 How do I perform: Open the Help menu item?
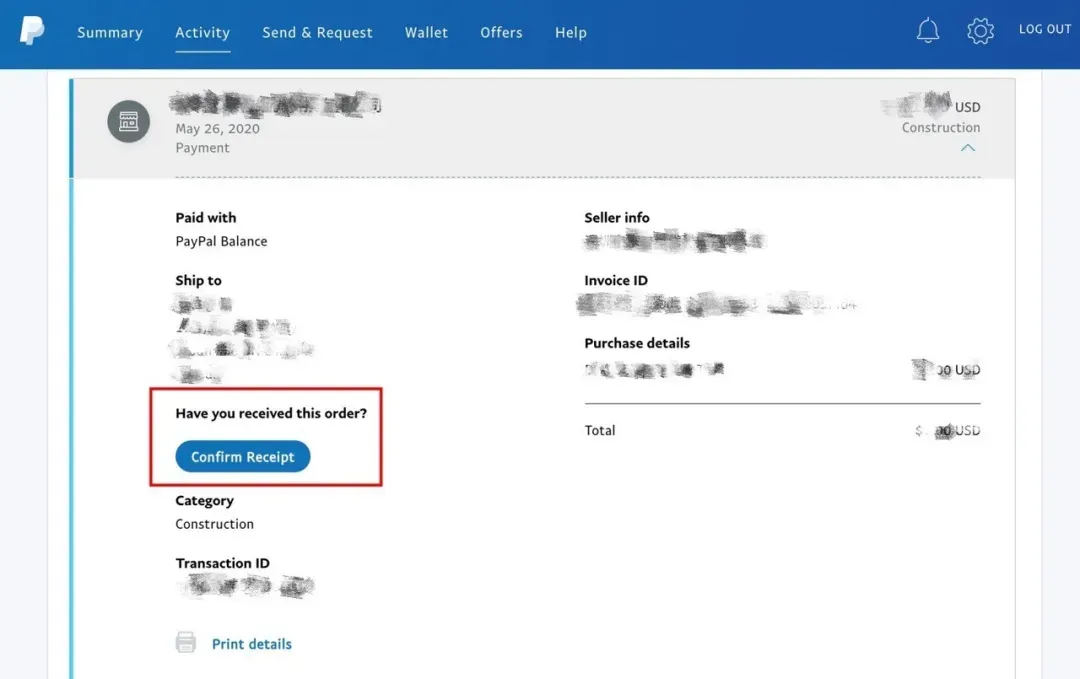[571, 32]
